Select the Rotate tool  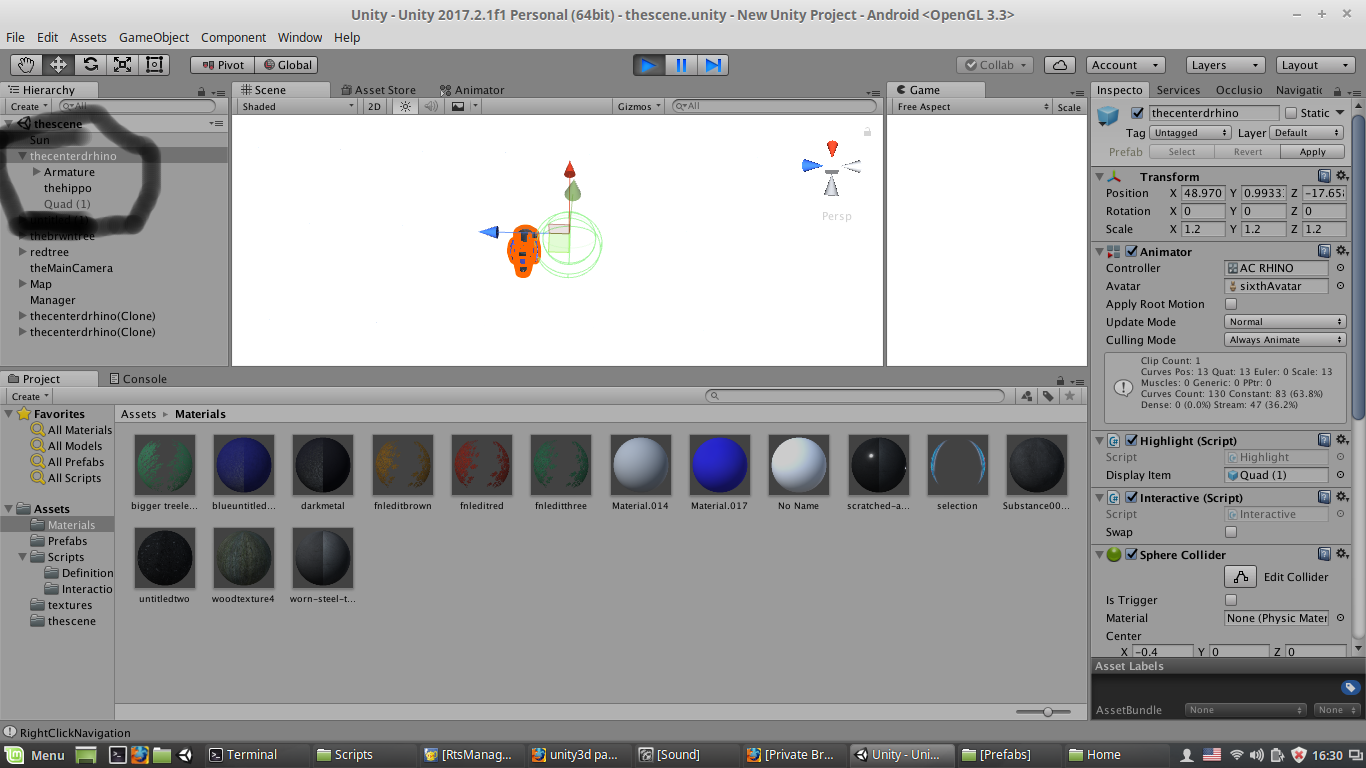click(x=90, y=65)
